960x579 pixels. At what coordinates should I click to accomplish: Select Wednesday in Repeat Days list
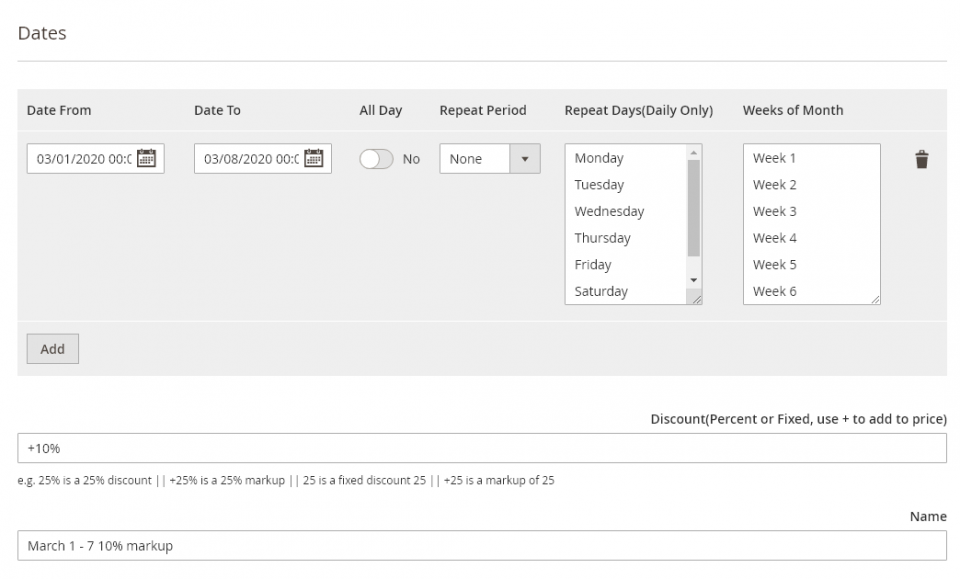[x=610, y=211]
